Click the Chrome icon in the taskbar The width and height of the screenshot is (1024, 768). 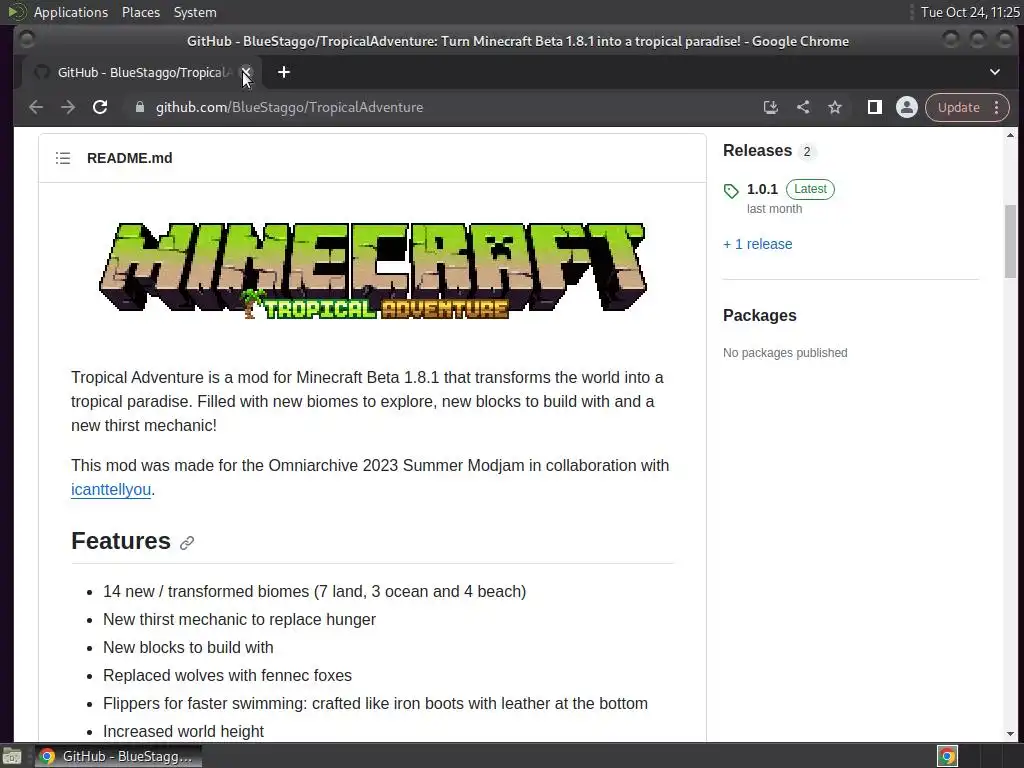pyautogui.click(x=47, y=756)
